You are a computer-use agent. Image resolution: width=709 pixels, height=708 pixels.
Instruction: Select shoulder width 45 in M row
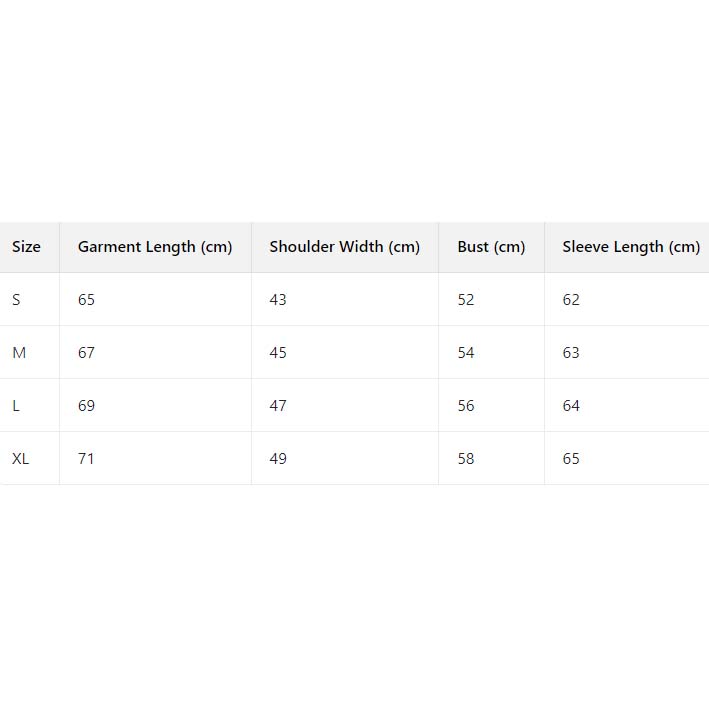pos(278,353)
